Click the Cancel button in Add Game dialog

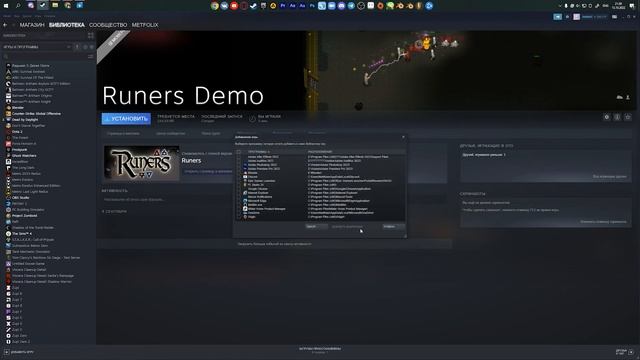393,227
